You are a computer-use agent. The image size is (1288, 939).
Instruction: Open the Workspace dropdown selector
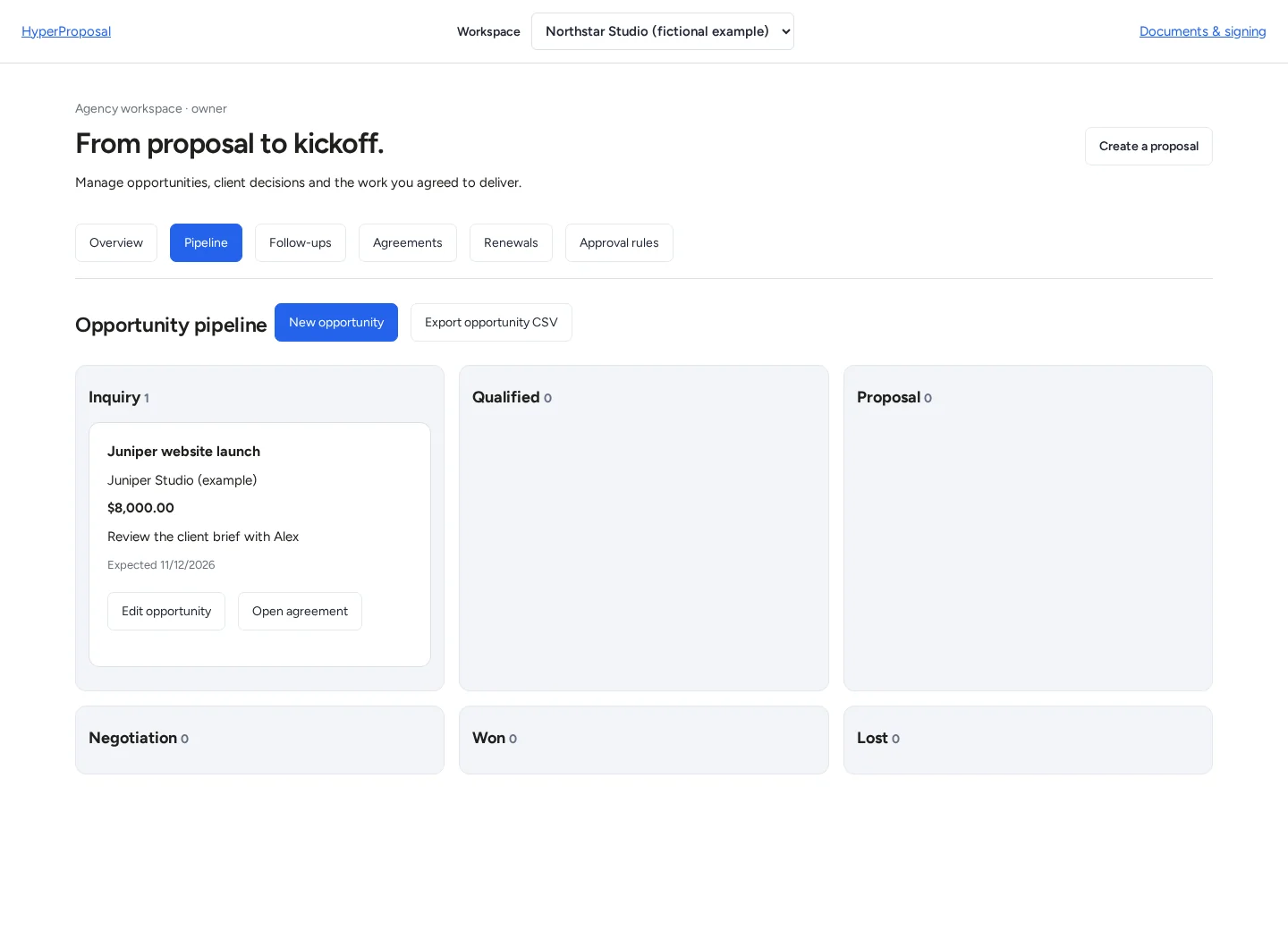[x=662, y=31]
